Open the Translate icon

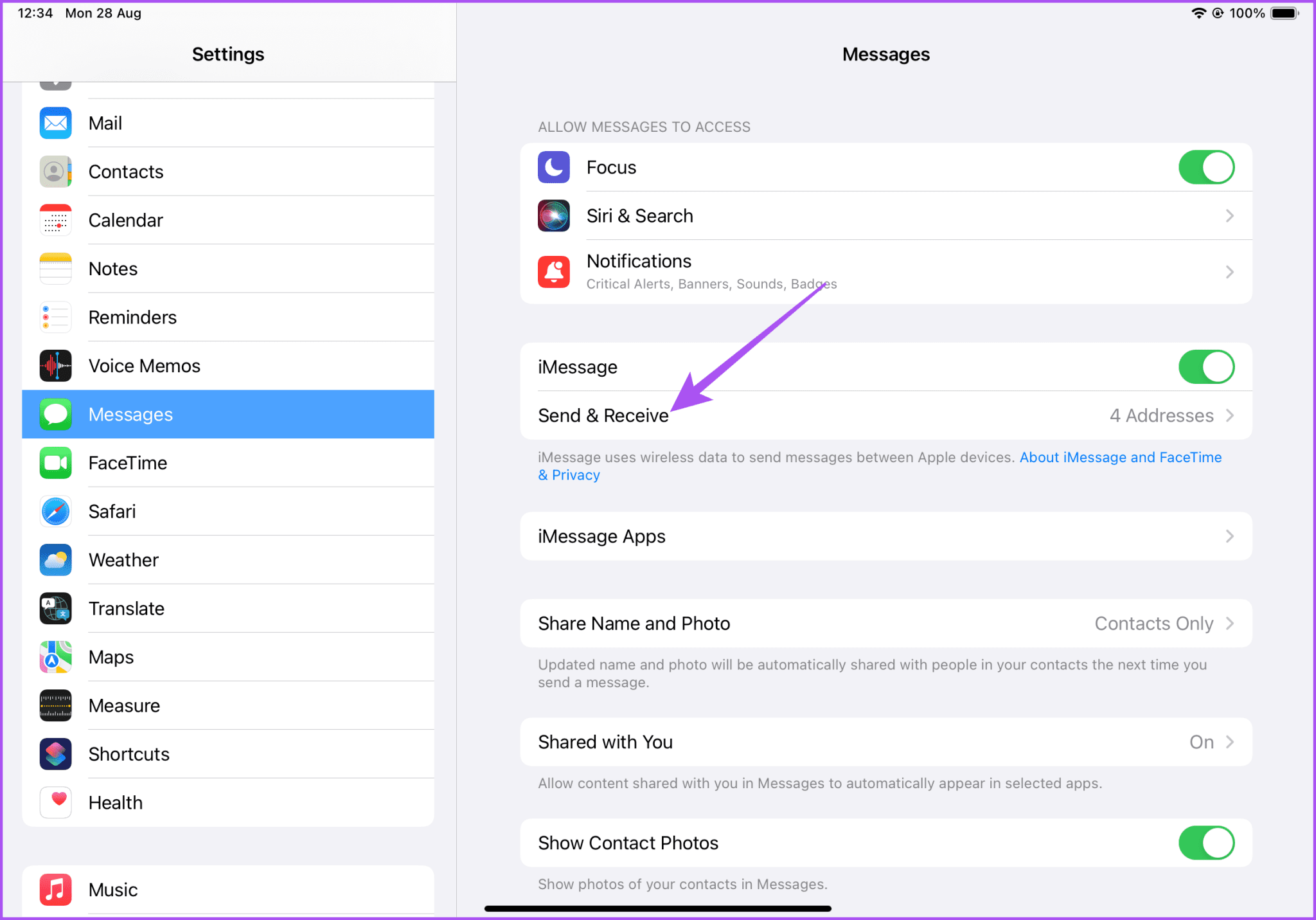tap(55, 608)
